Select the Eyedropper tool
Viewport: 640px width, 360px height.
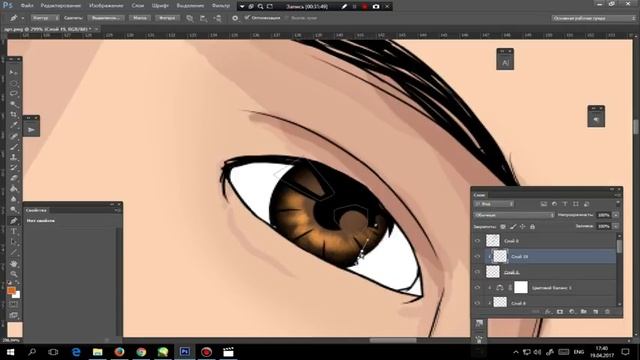(13, 125)
